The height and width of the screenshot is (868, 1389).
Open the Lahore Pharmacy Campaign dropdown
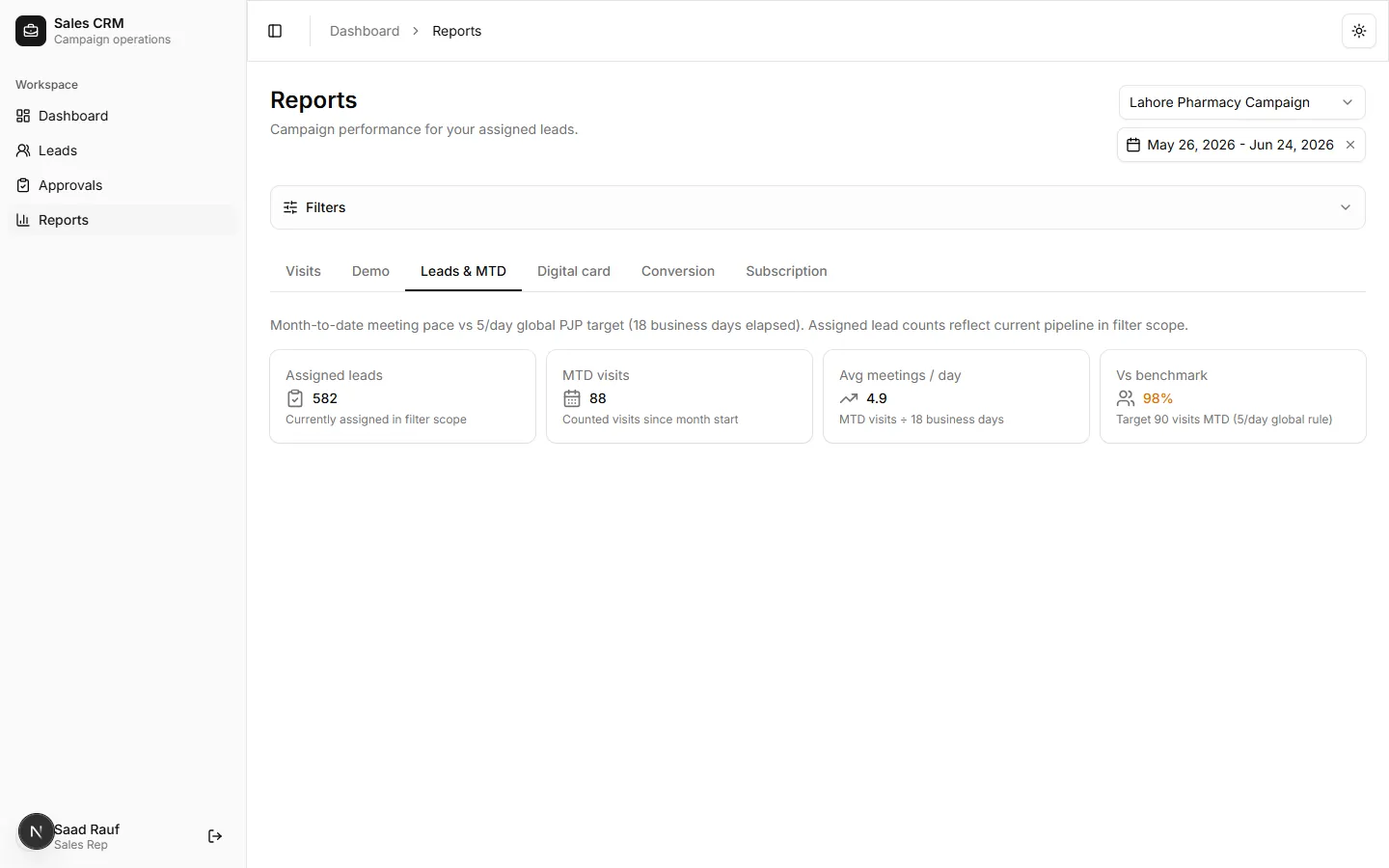tap(1241, 102)
